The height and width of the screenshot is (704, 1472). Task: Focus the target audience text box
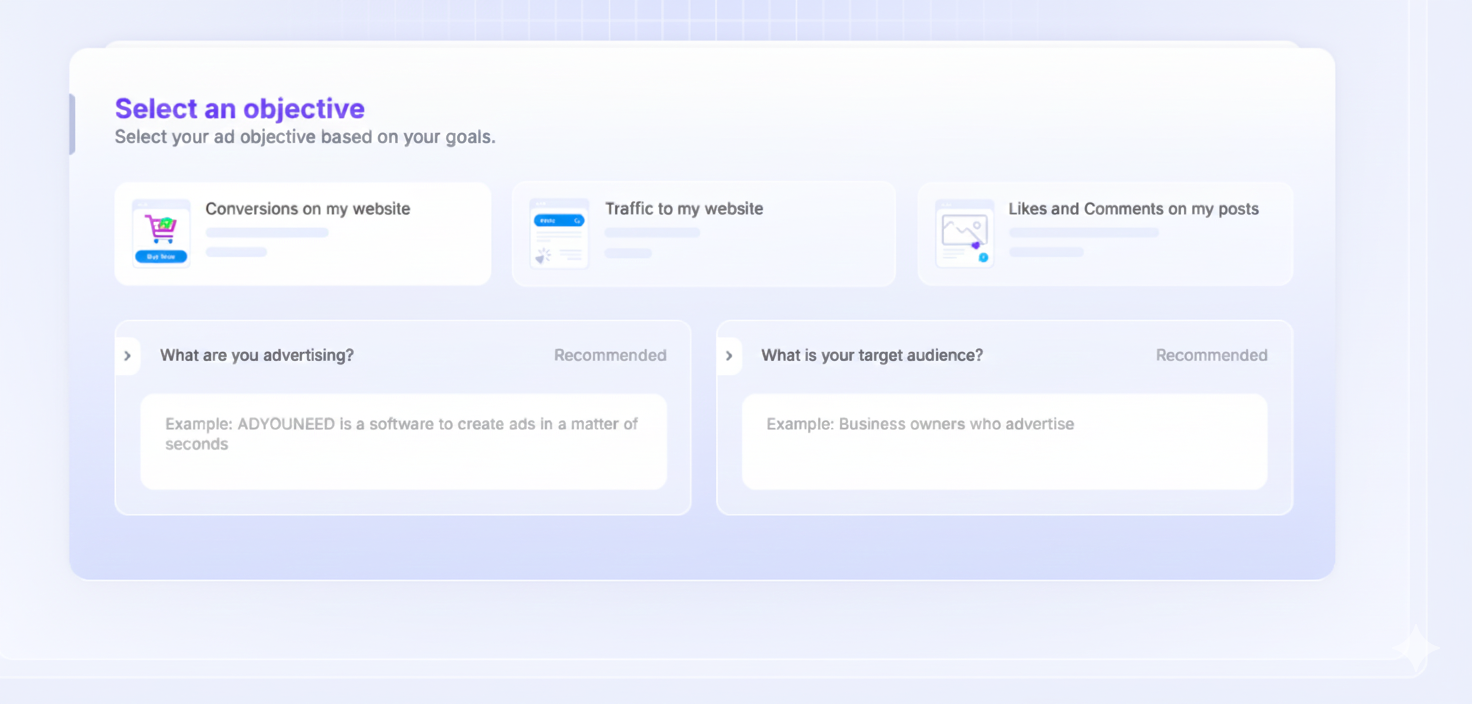[x=1004, y=441]
